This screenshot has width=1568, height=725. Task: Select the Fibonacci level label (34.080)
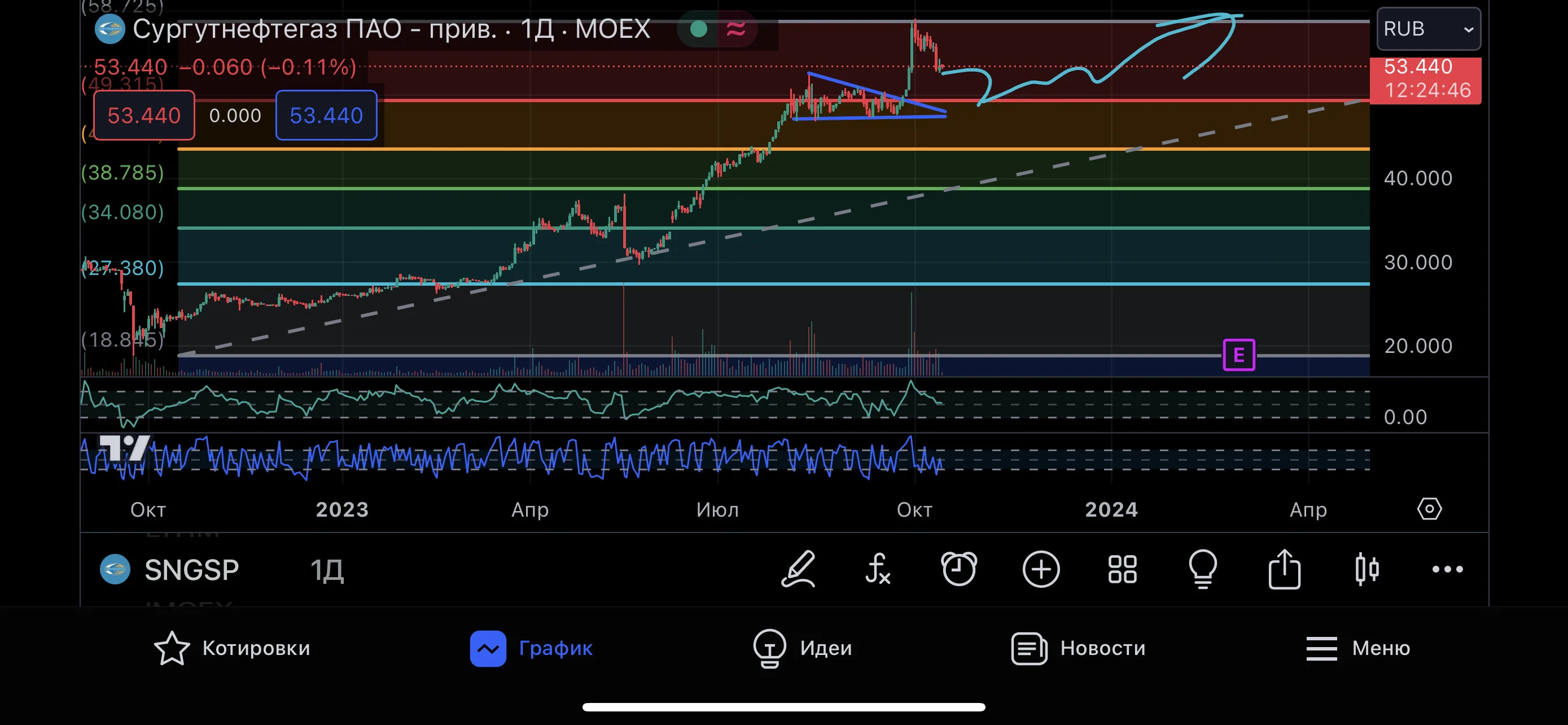(122, 212)
